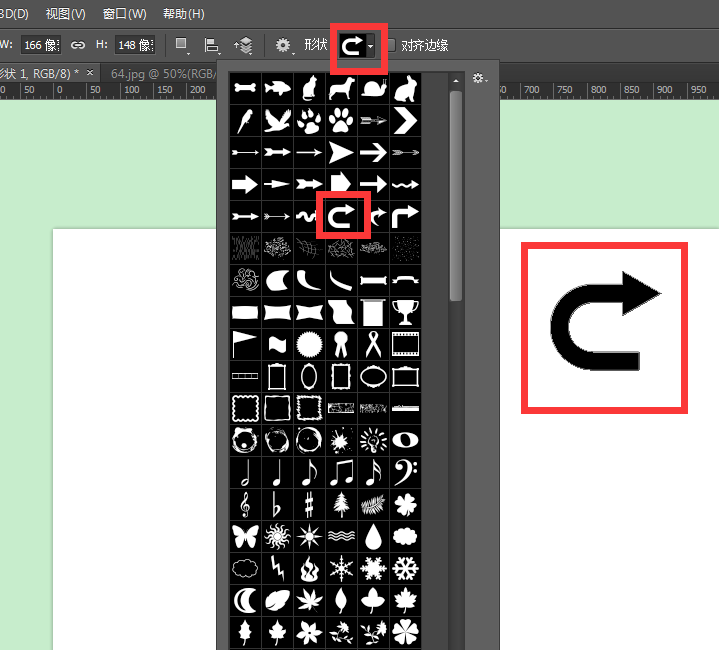Select the ink splatter shape
This screenshot has width=719, height=650.
tap(341, 441)
